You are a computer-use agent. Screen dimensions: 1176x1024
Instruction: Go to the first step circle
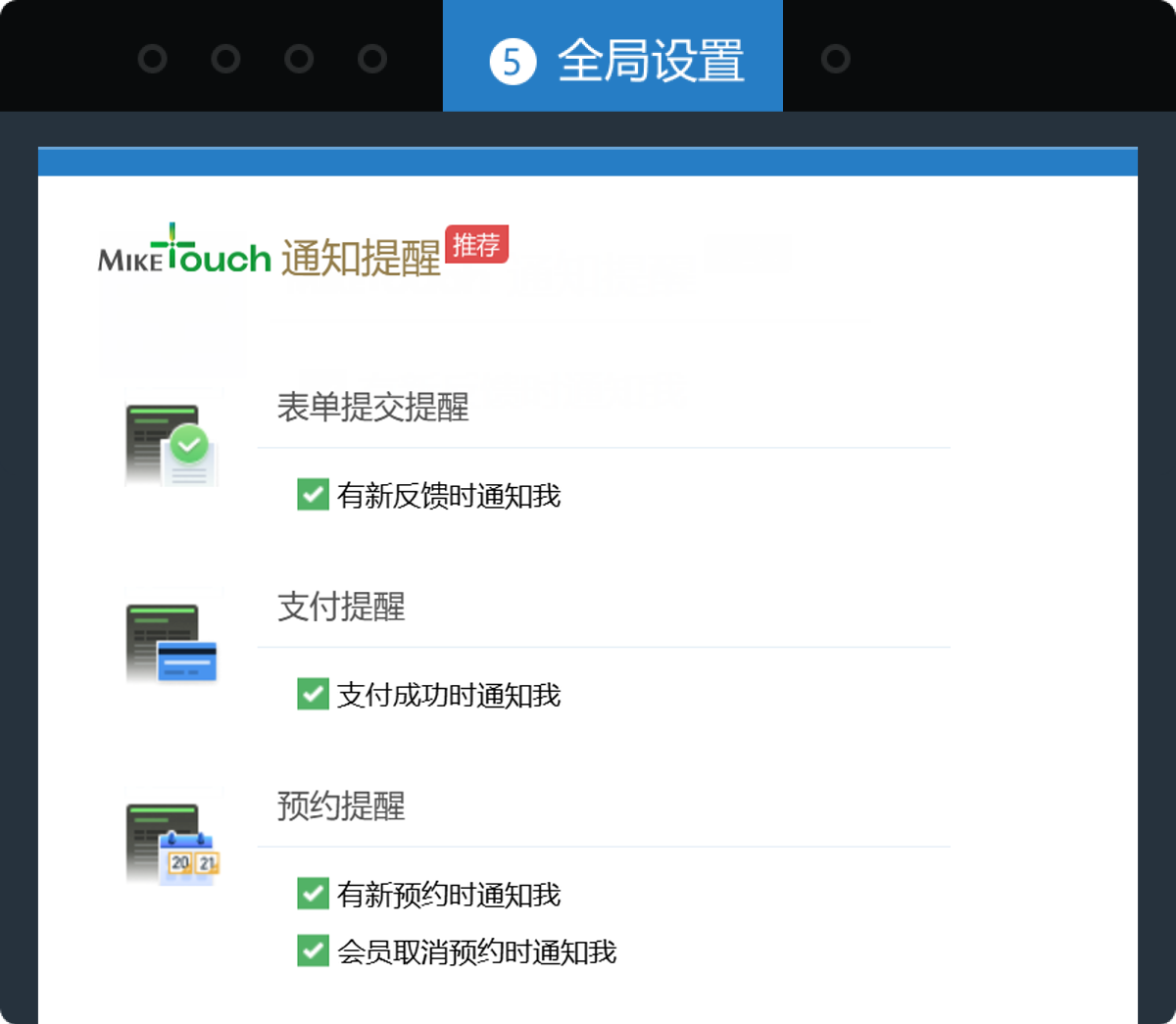point(152,59)
